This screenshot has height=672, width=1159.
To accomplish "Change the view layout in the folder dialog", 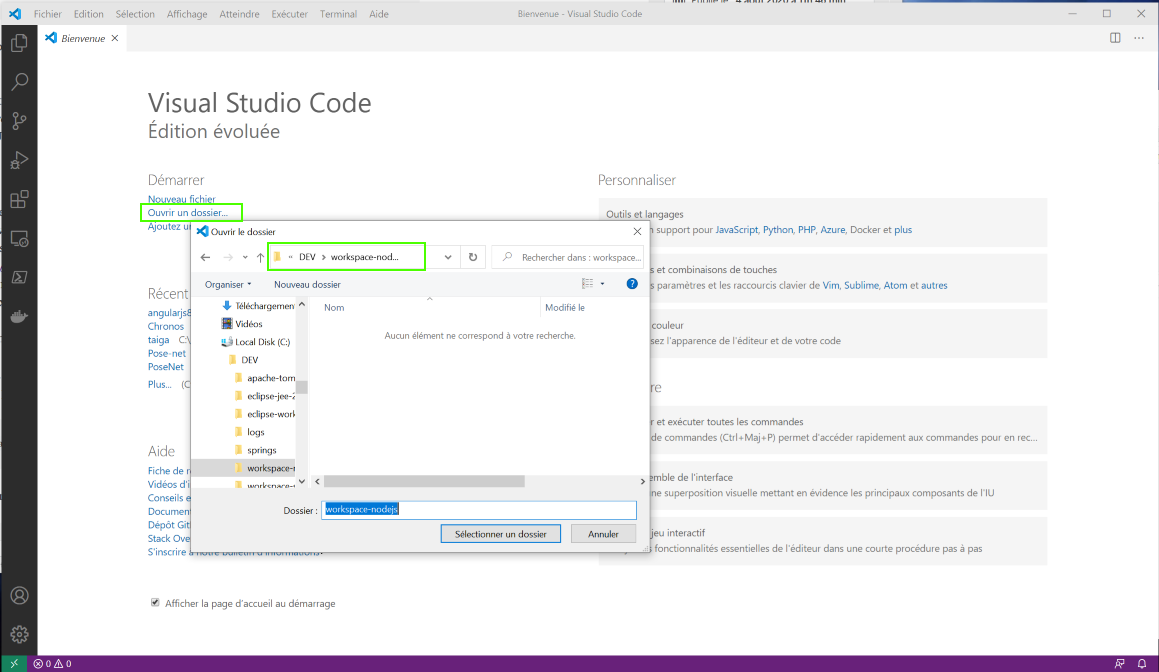I will click(588, 284).
